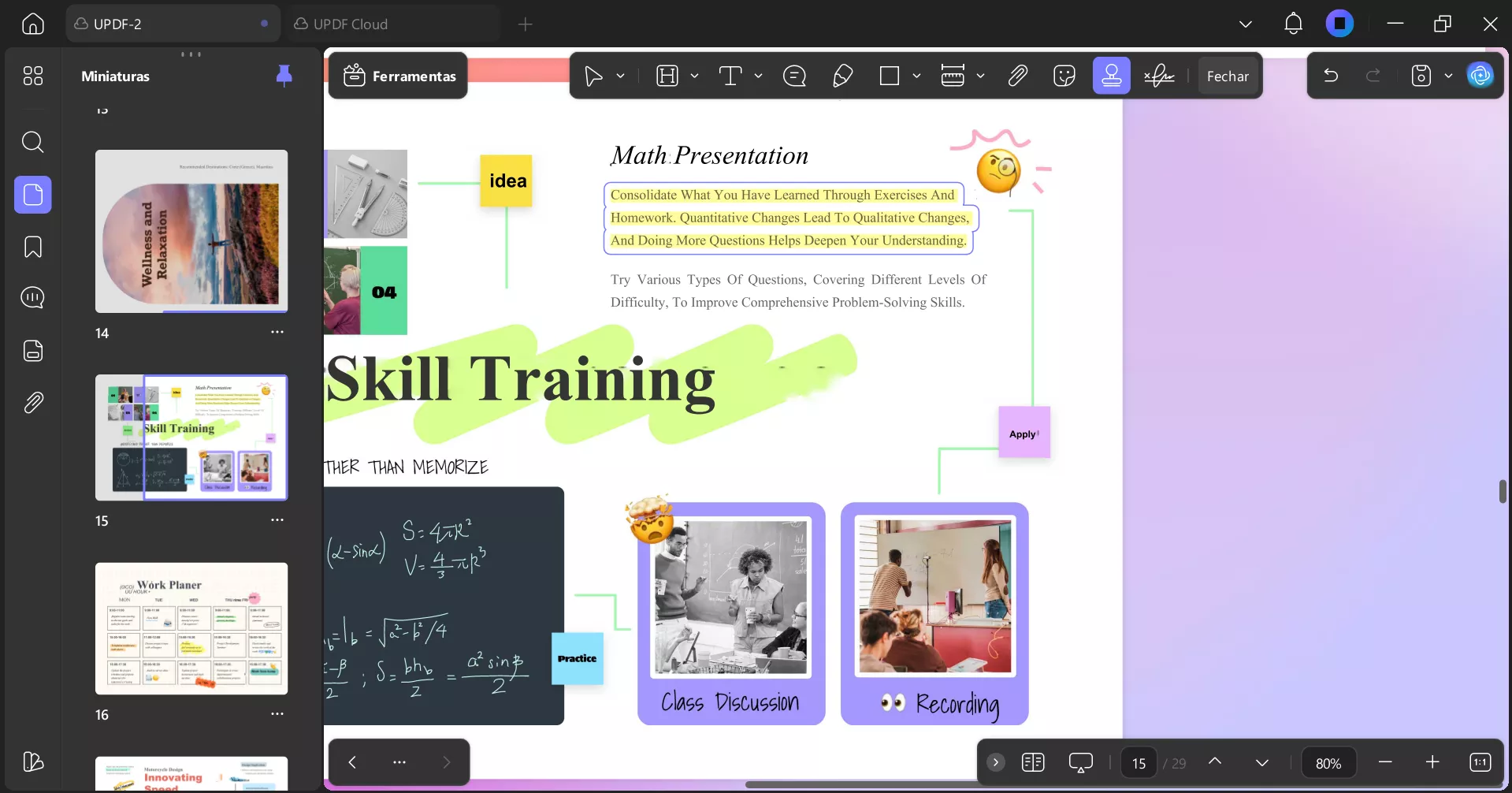Open the Ferramentas menu

(x=399, y=76)
